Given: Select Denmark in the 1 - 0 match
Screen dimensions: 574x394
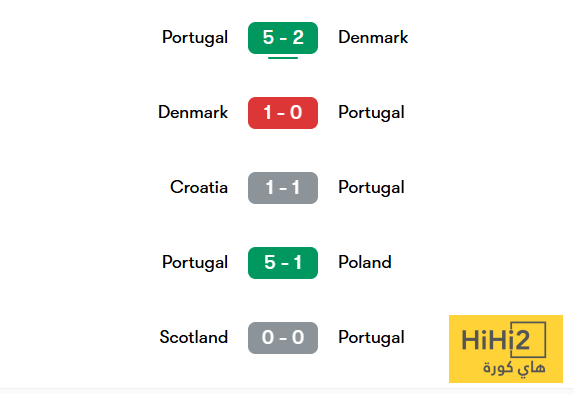Looking at the screenshot, I should [193, 112].
